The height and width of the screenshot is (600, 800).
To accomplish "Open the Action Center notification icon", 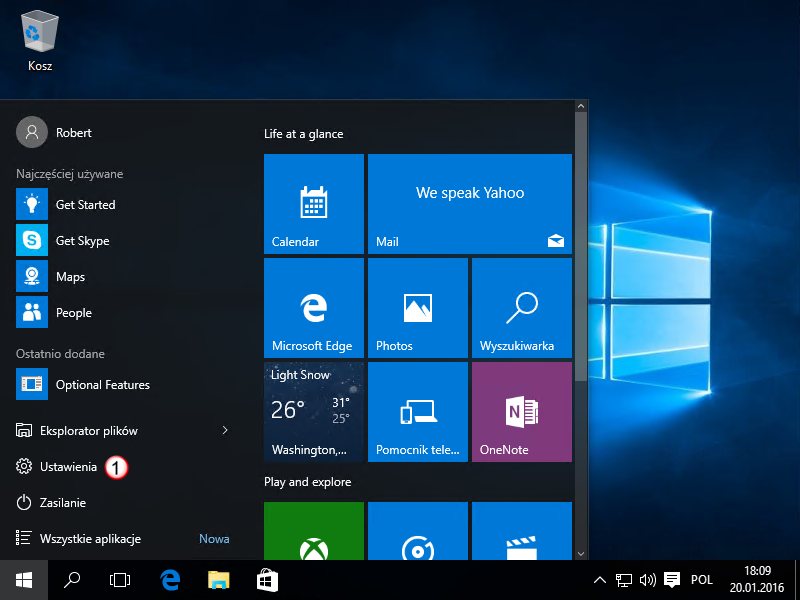I will click(x=672, y=580).
